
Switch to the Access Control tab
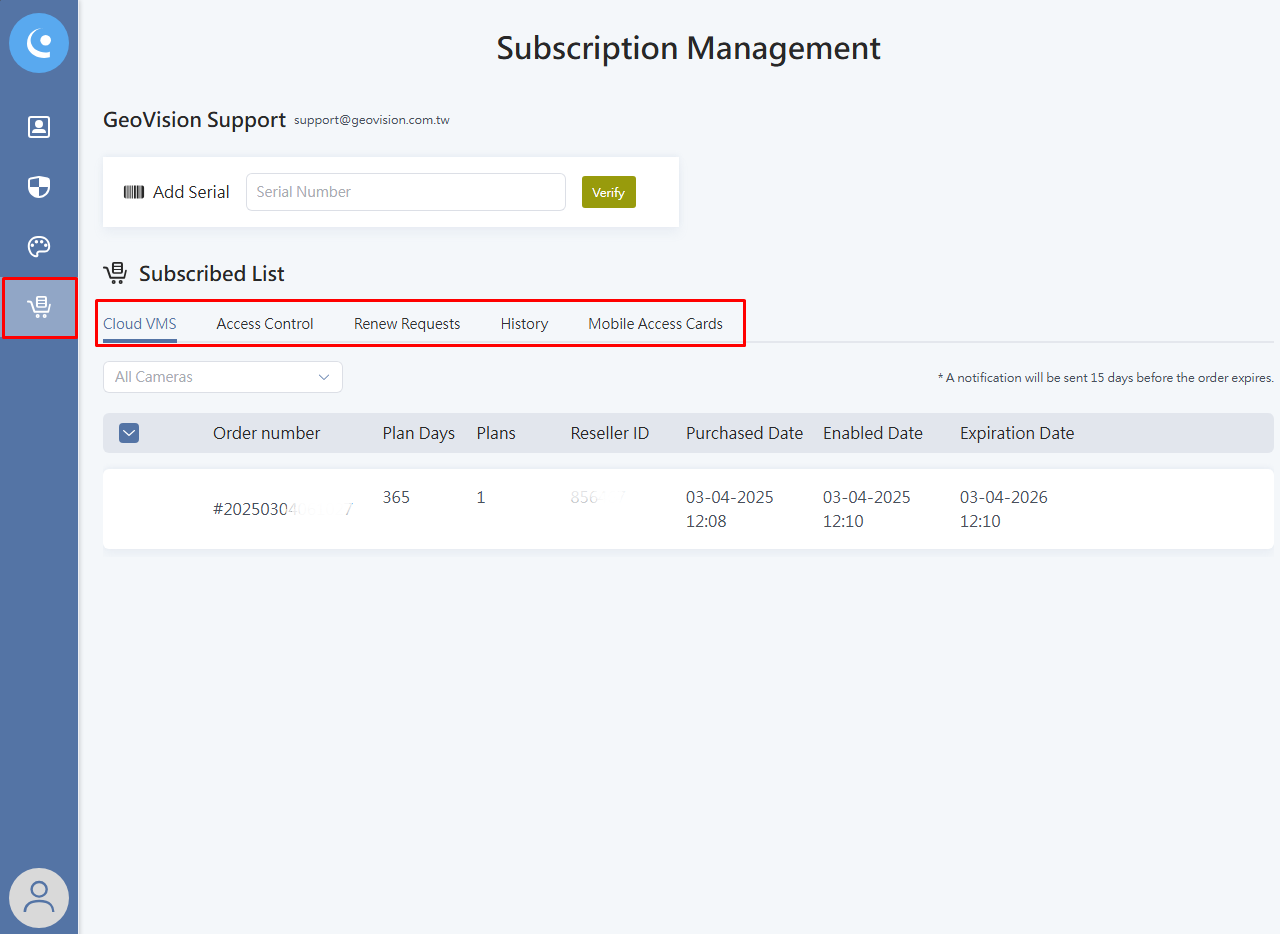pos(265,324)
